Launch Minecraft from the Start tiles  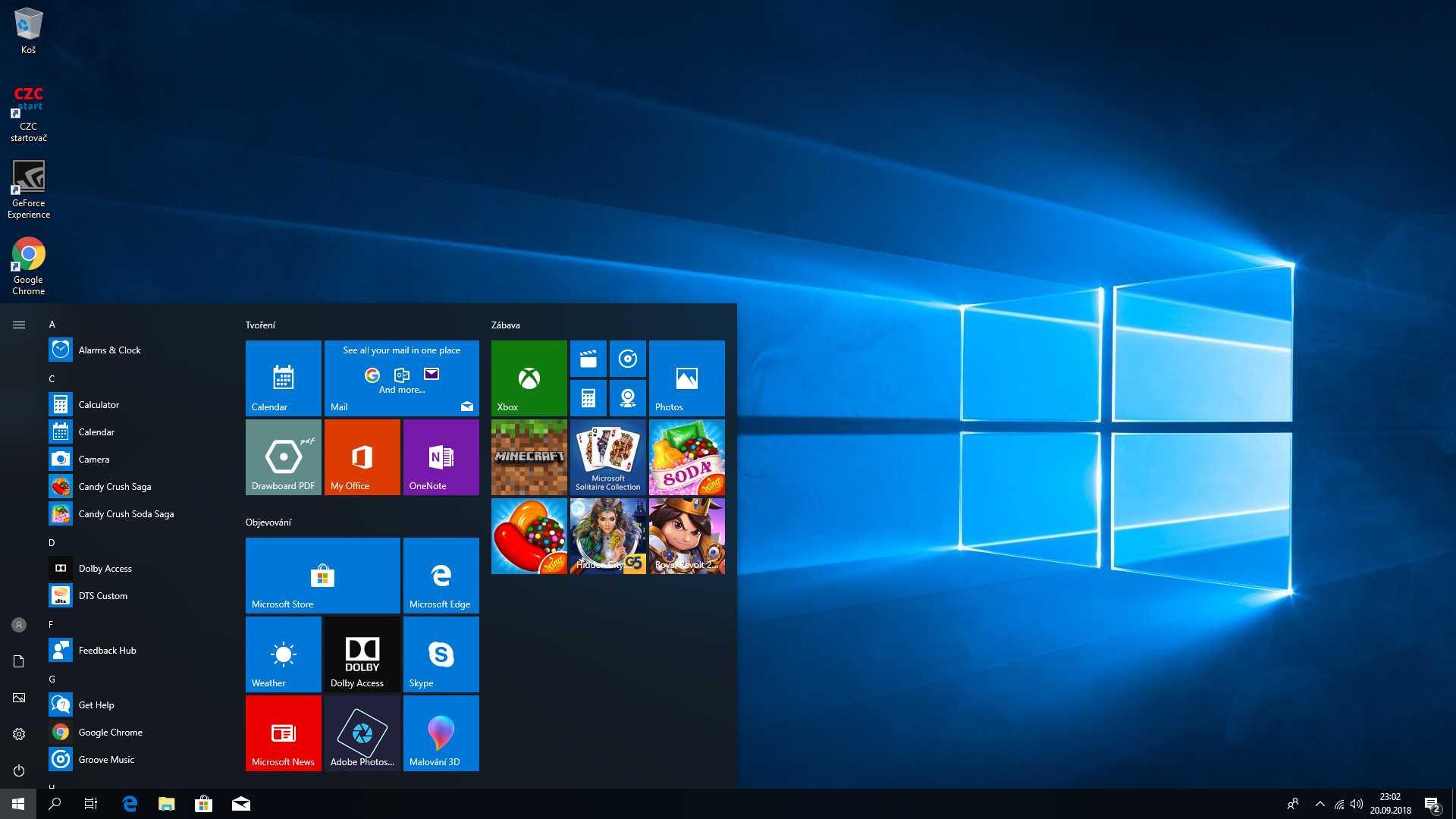(529, 457)
